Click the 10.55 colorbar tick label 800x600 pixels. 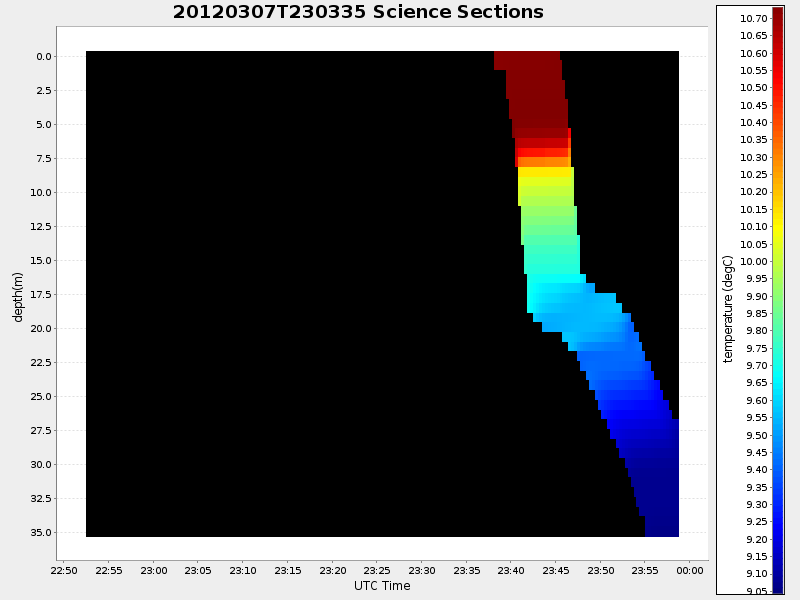pyautogui.click(x=754, y=71)
